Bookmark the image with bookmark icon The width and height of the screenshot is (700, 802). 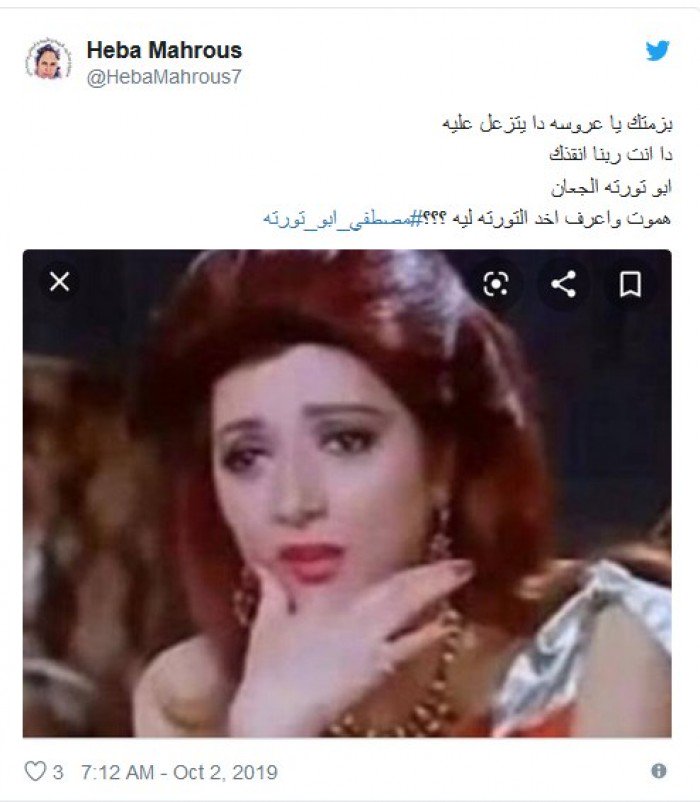[x=630, y=284]
